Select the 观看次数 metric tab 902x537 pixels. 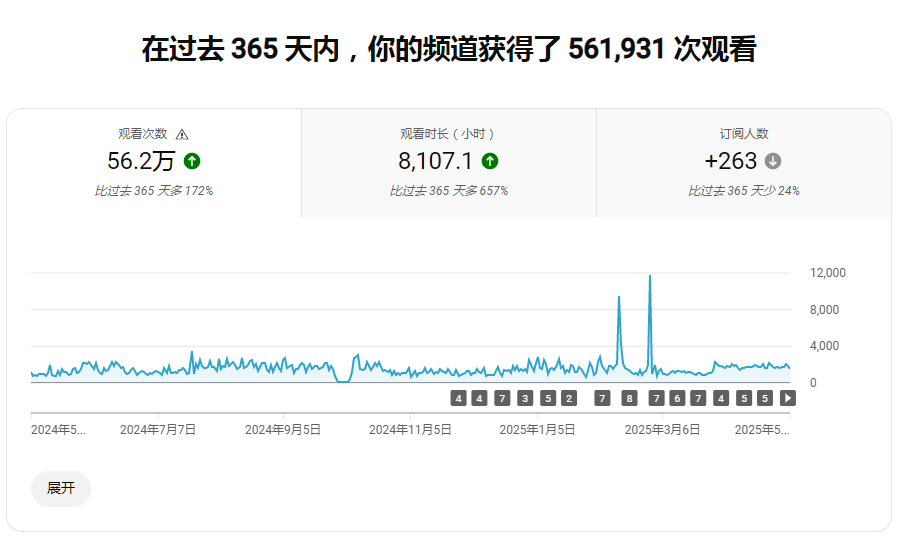(153, 162)
